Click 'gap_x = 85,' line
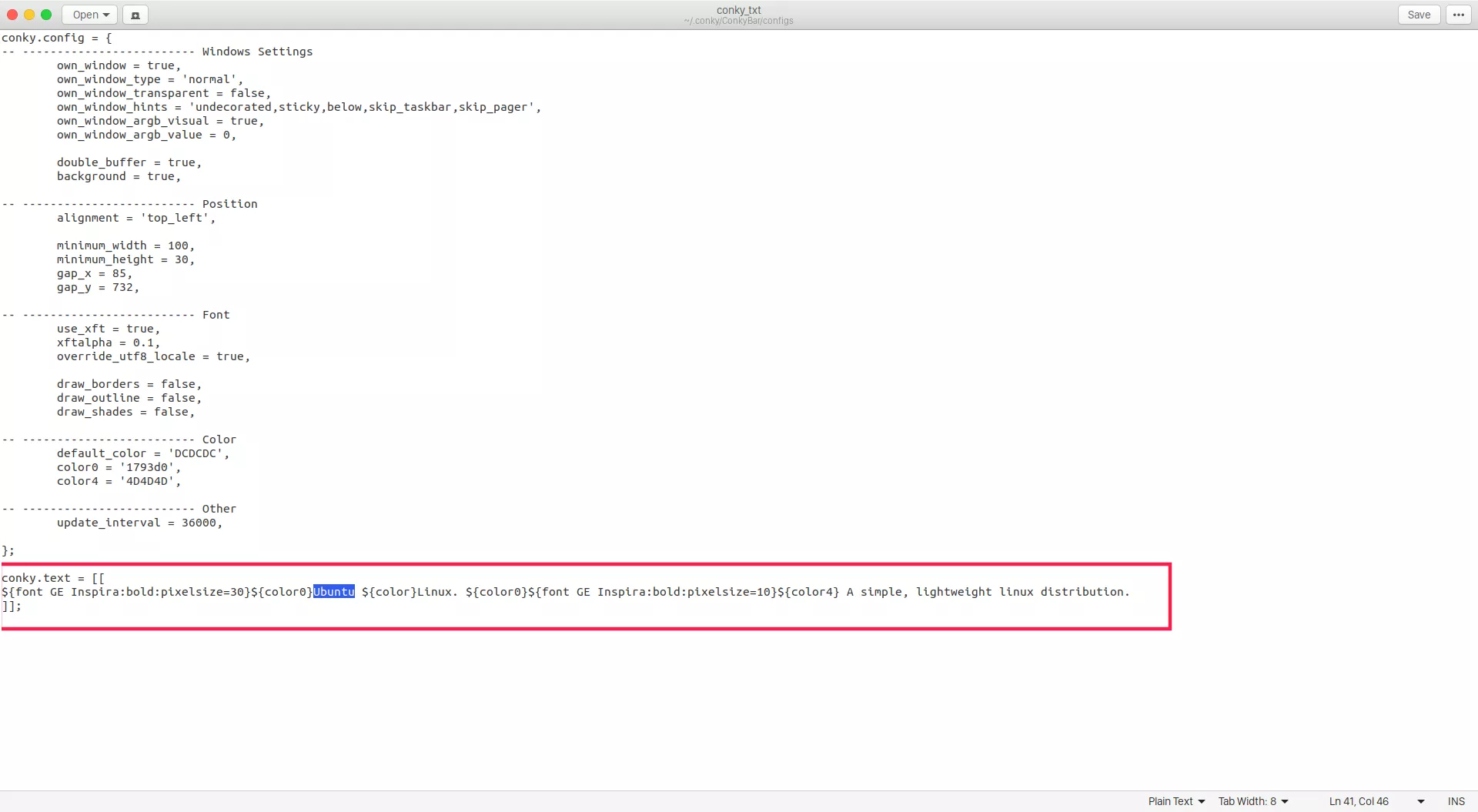Screen dimensions: 1478x812 pyautogui.click(x=95, y=273)
